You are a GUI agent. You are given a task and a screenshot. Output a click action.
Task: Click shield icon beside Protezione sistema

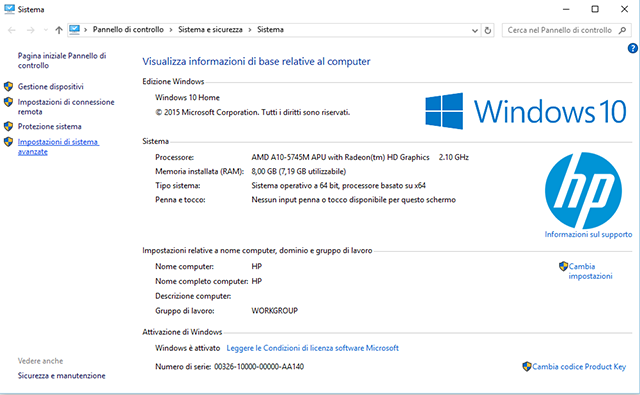pyautogui.click(x=8, y=126)
